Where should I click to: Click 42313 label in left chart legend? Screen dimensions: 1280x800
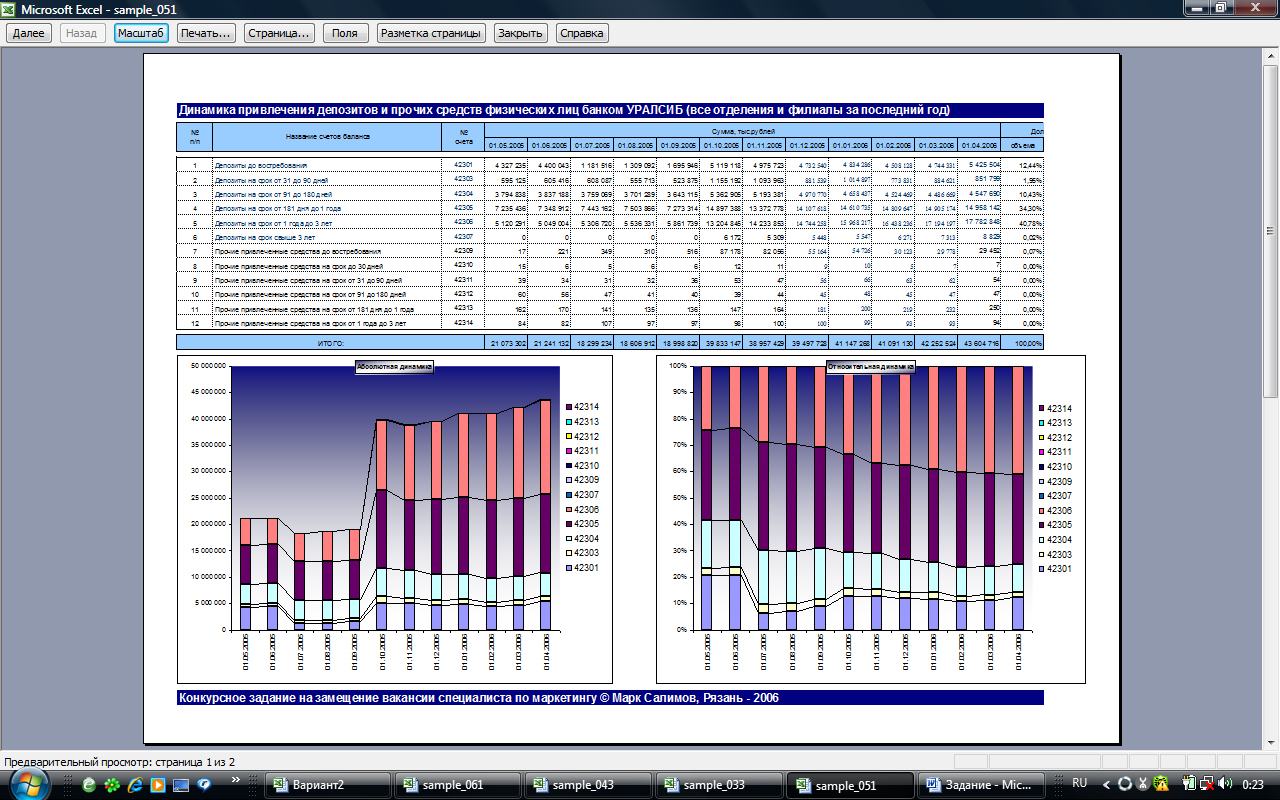(x=589, y=422)
